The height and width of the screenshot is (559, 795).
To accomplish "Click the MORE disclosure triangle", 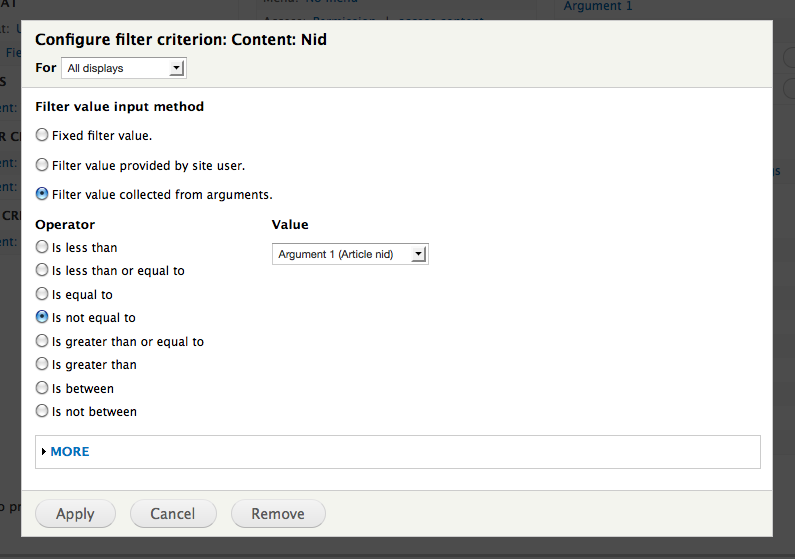I will pyautogui.click(x=44, y=452).
